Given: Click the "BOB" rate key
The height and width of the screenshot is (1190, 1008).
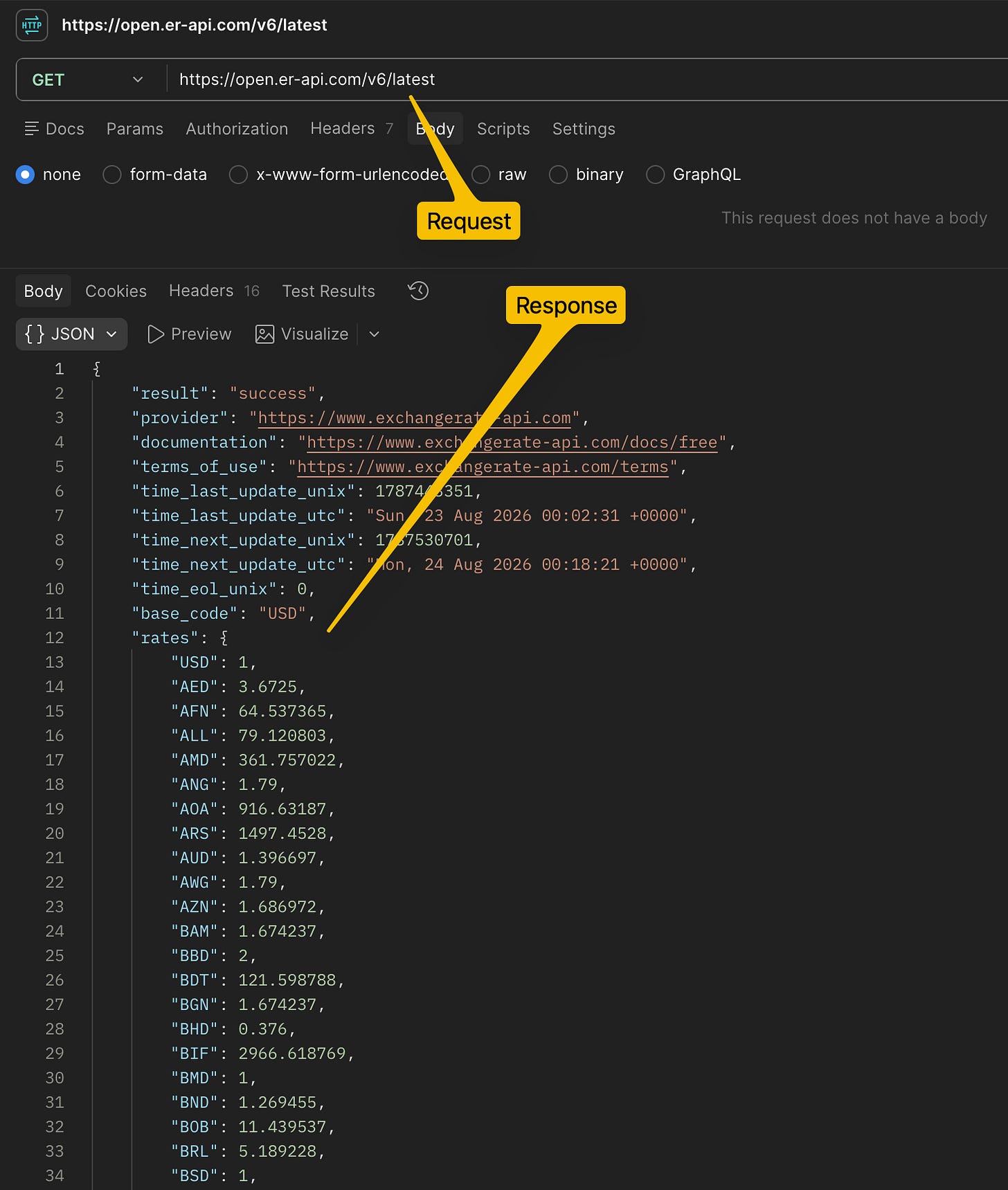Looking at the screenshot, I should tap(195, 1127).
